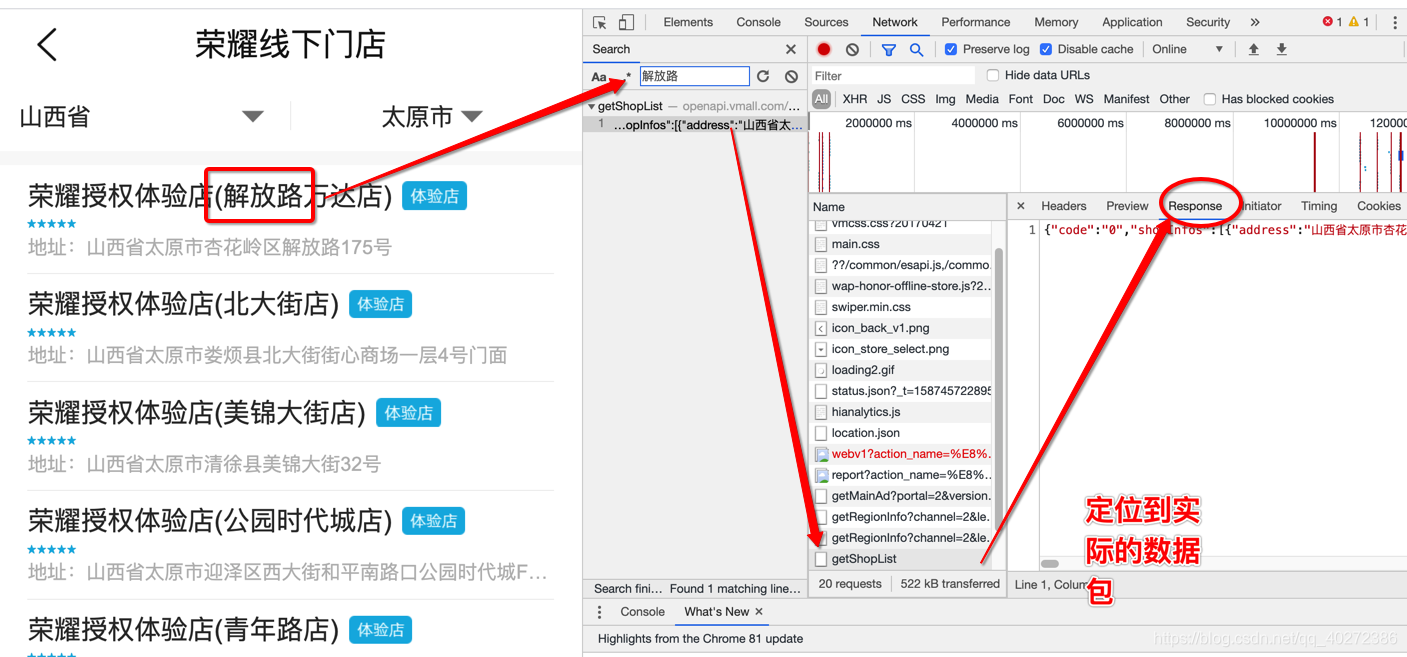Open the Security tab
Image resolution: width=1407 pixels, height=657 pixels.
(x=1208, y=22)
